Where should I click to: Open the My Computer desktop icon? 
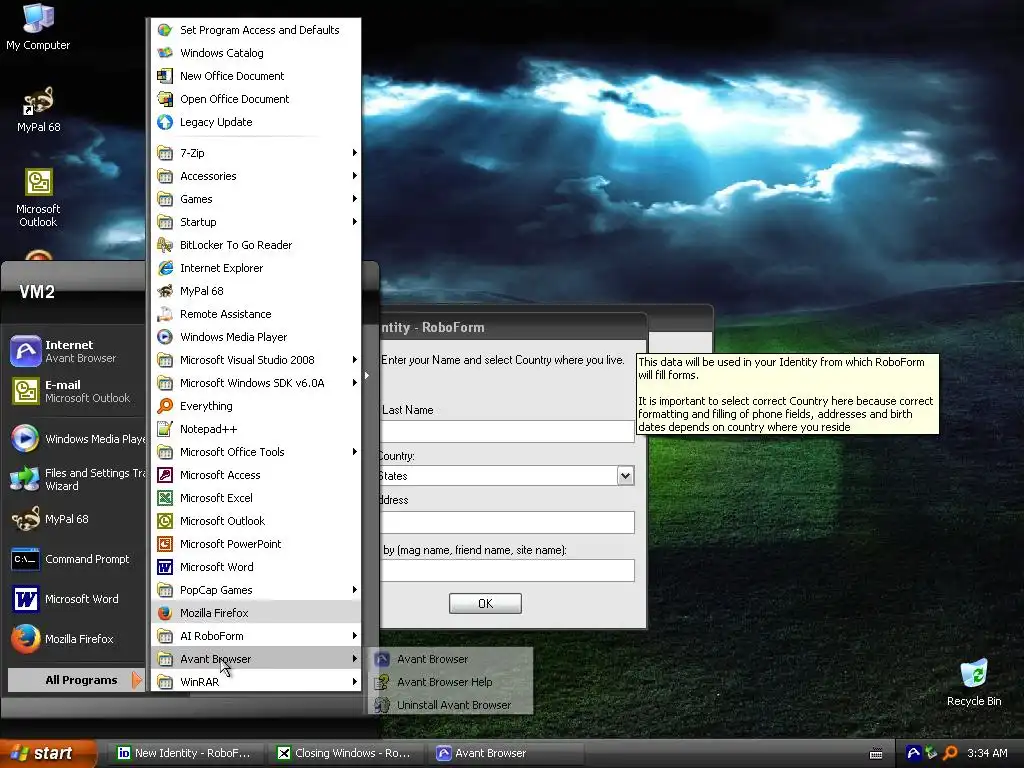coord(38,26)
